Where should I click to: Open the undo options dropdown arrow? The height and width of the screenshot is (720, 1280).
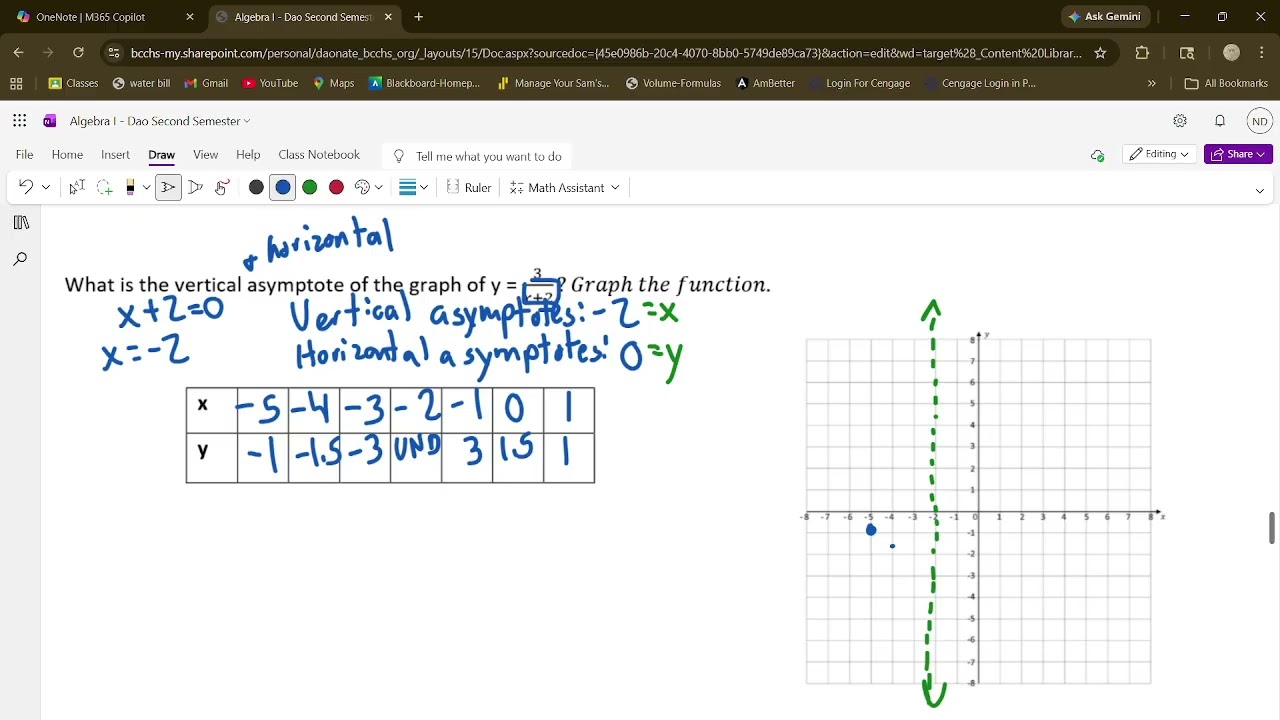point(45,187)
